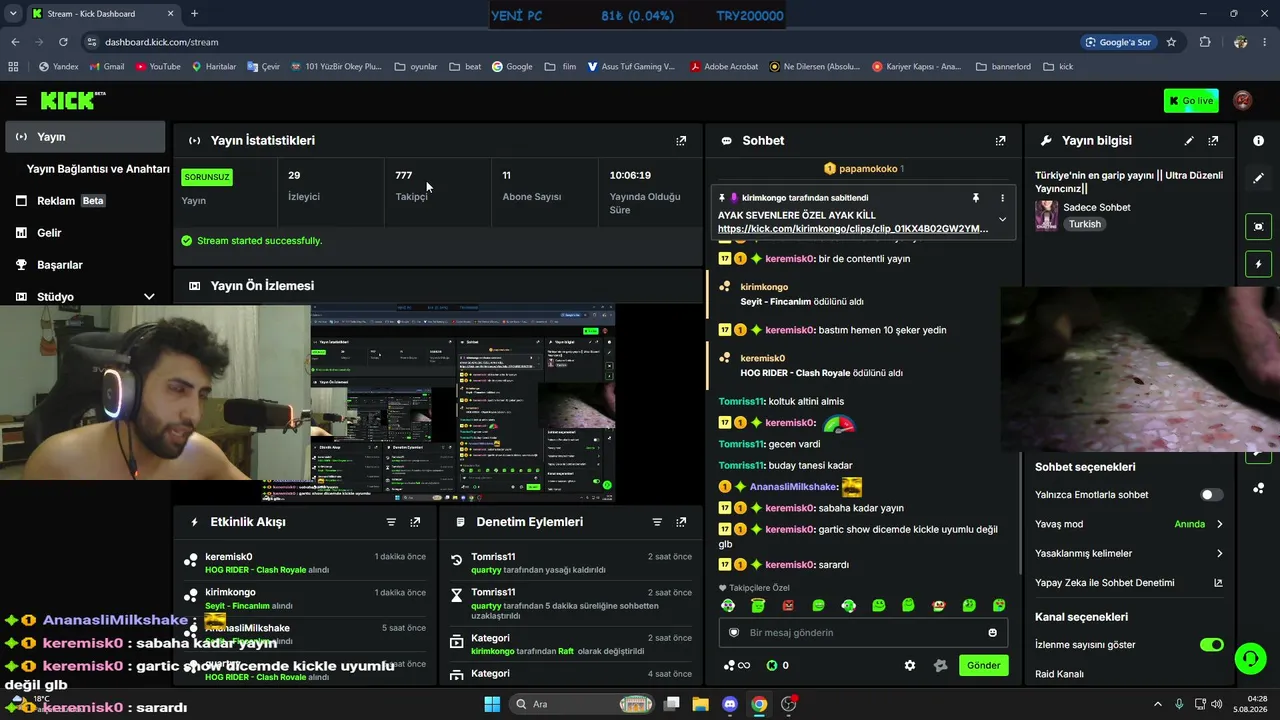This screenshot has height=720, width=1280.
Task: Open Reklam Beta sidebar item
Action: (x=85, y=201)
